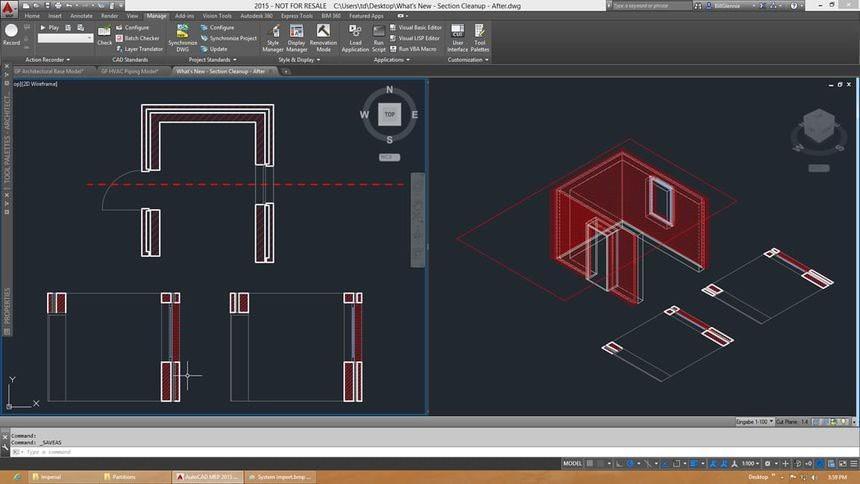Open the annotation scale 1:100 dropdown

tap(749, 464)
